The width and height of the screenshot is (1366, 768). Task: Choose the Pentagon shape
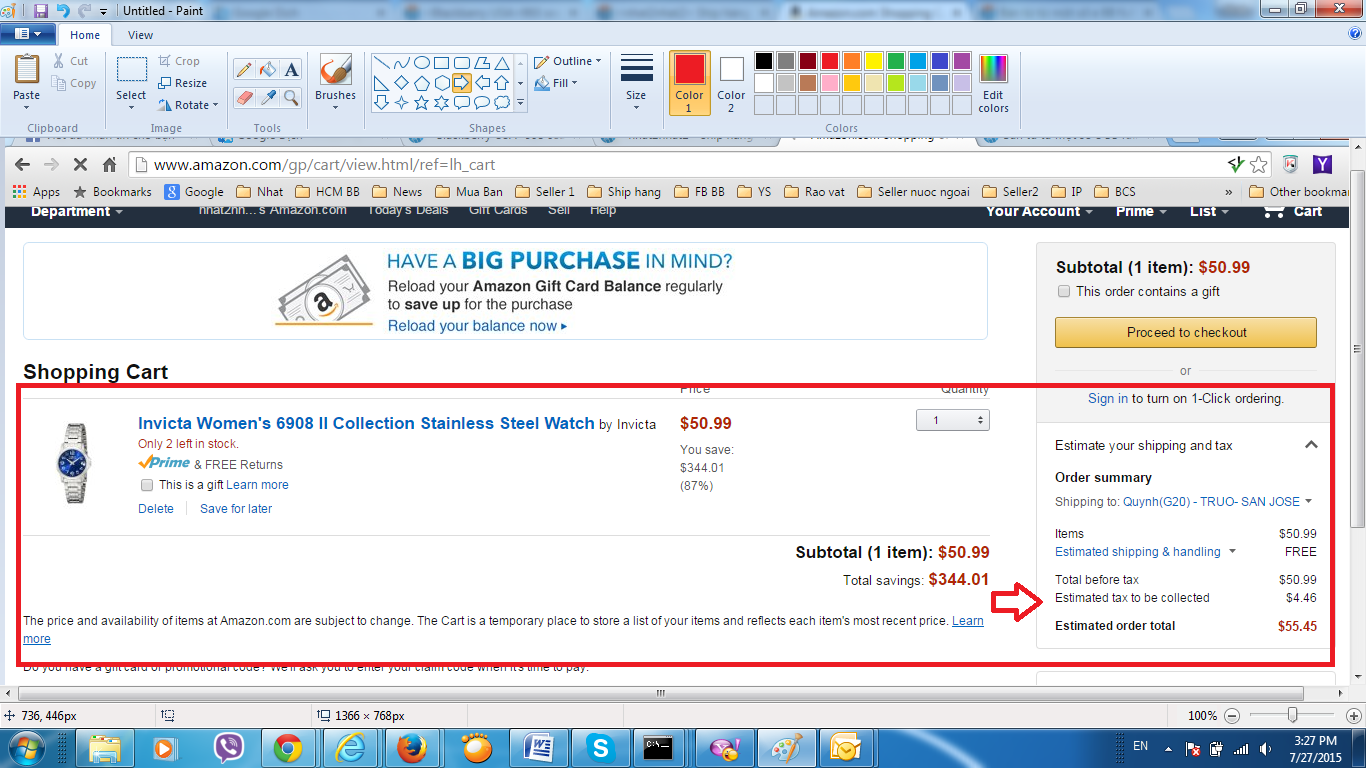(x=421, y=82)
